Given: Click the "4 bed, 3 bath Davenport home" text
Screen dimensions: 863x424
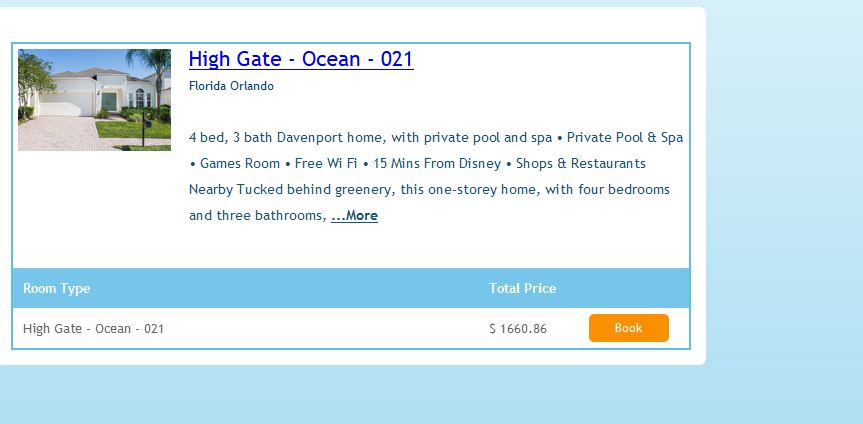Looking at the screenshot, I should coord(288,138).
